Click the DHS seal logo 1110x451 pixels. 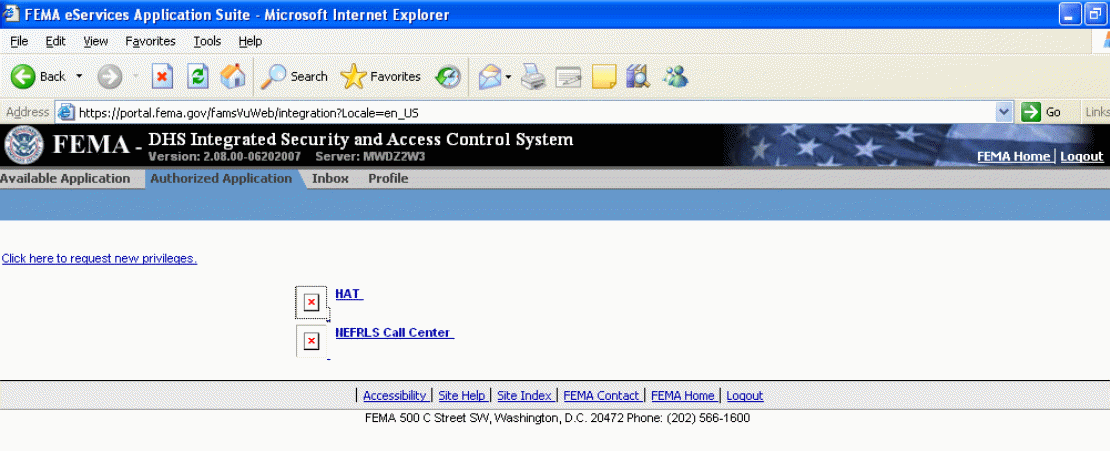tap(23, 145)
